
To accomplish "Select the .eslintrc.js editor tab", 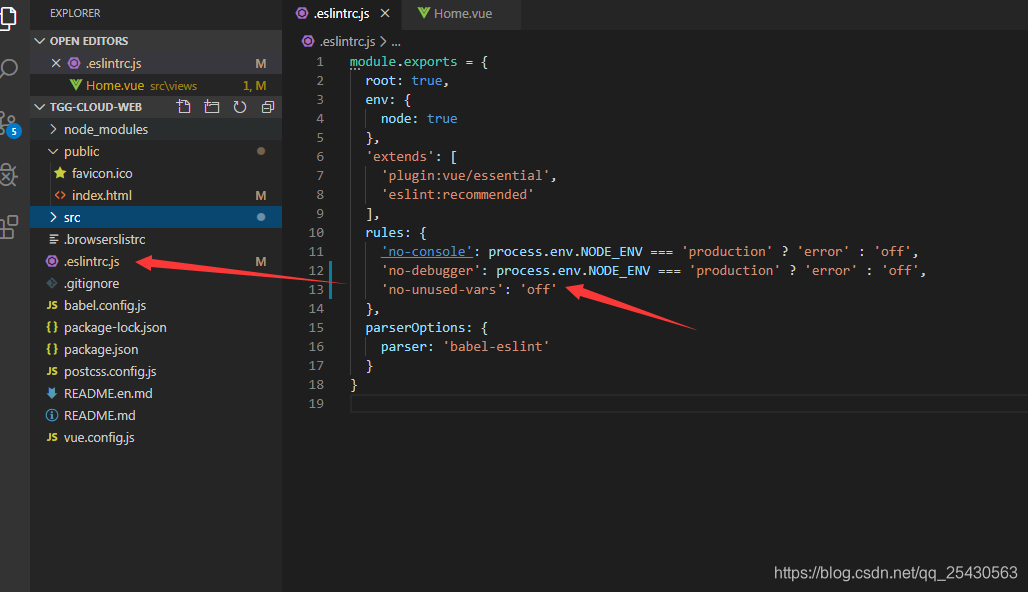I will click(341, 14).
